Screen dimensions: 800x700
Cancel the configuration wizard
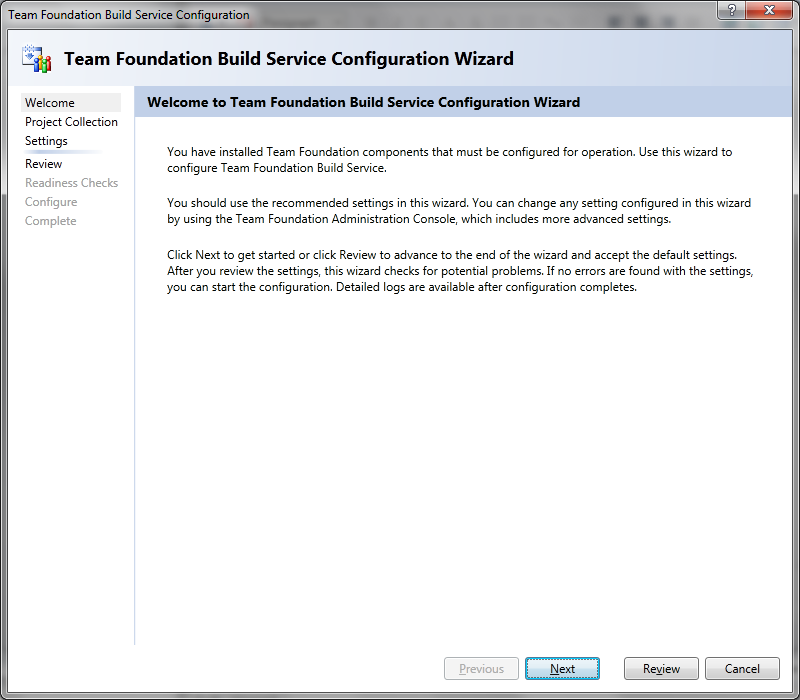742,668
